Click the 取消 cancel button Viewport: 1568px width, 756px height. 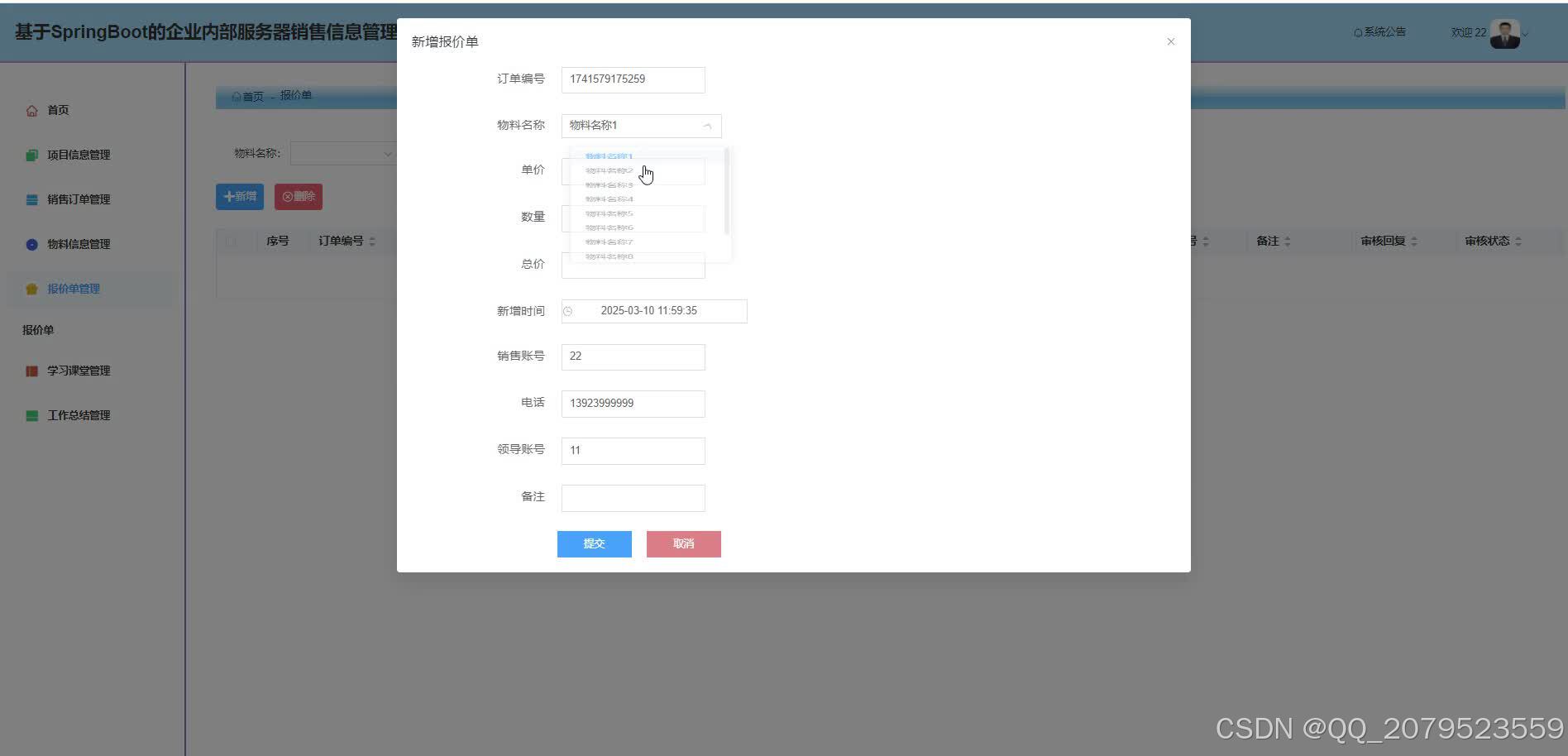[x=684, y=544]
